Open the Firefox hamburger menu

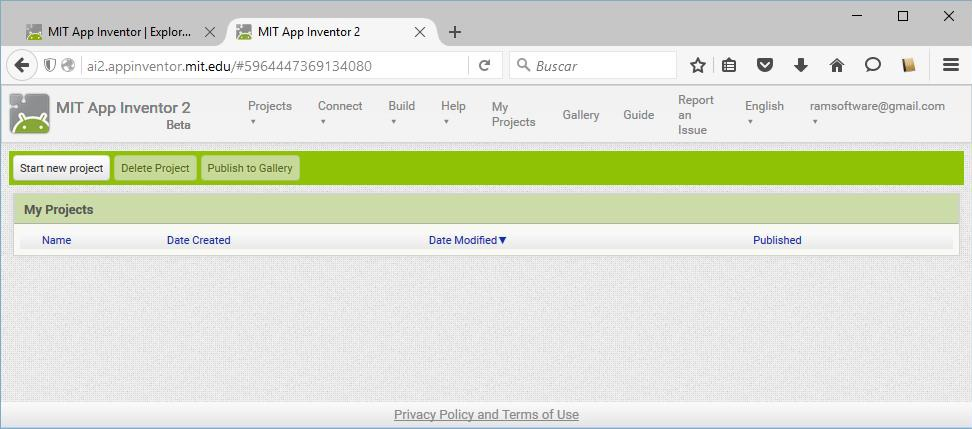coord(951,65)
